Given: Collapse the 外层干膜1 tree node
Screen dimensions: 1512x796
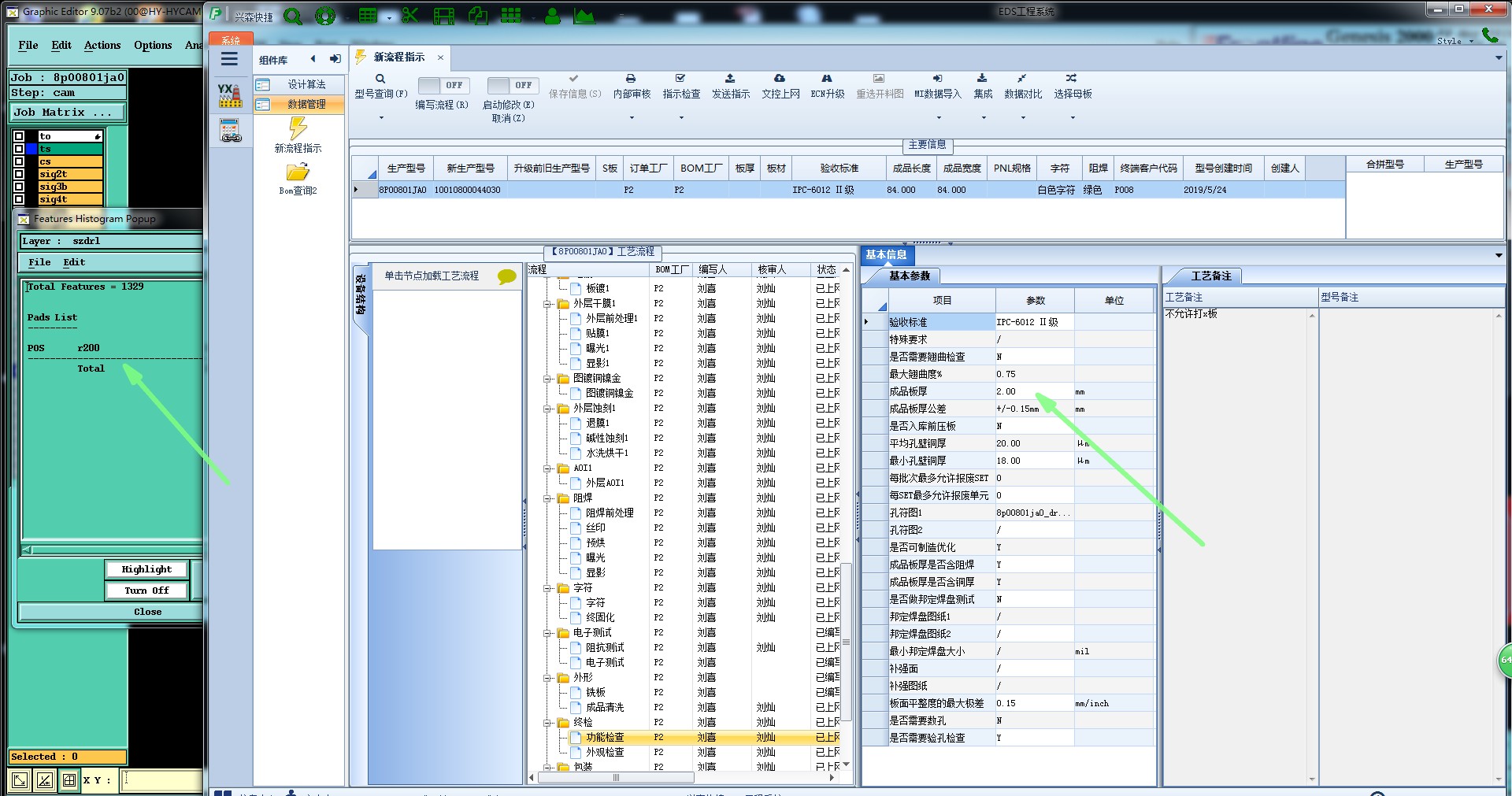Looking at the screenshot, I should (x=547, y=304).
